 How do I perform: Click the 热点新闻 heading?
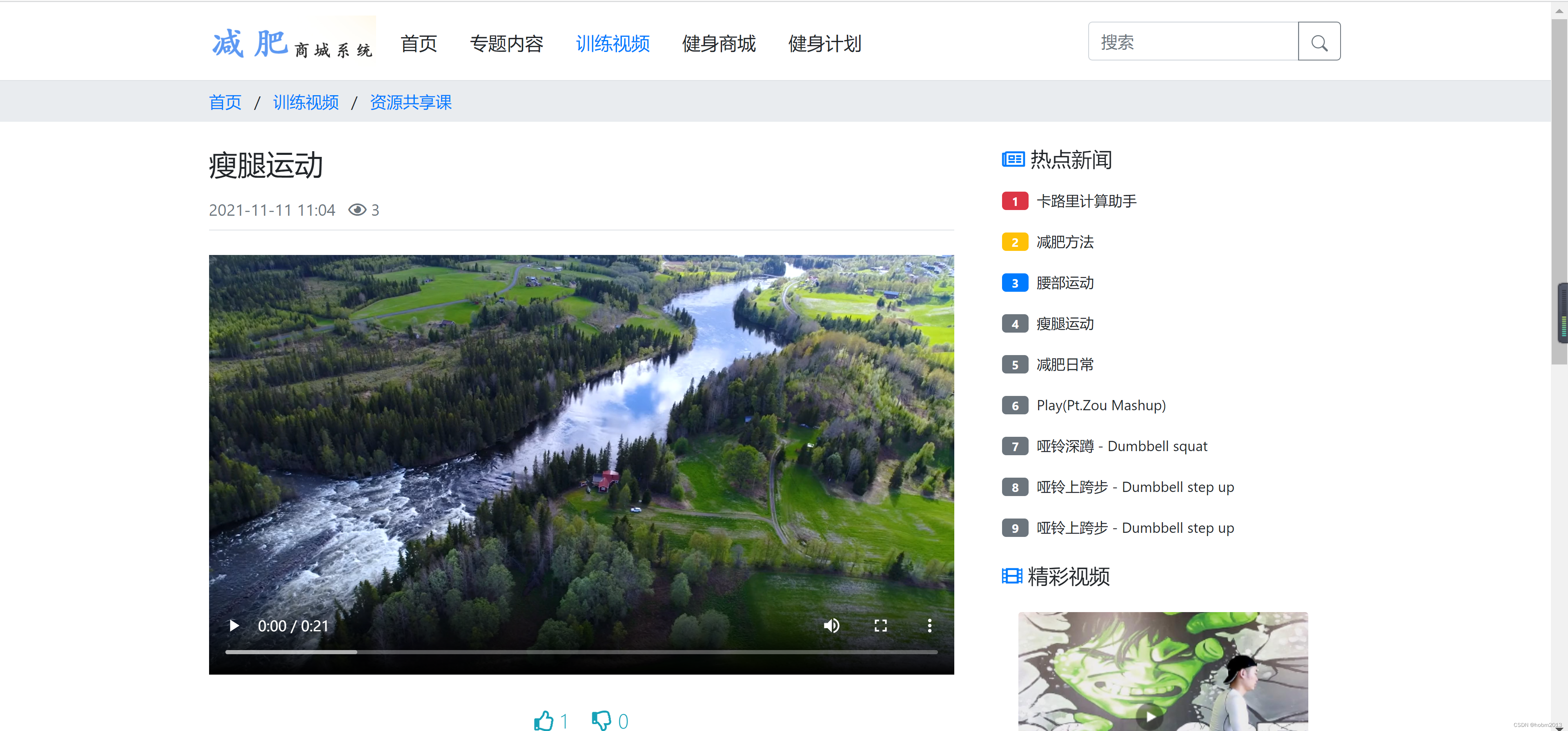[x=1071, y=160]
